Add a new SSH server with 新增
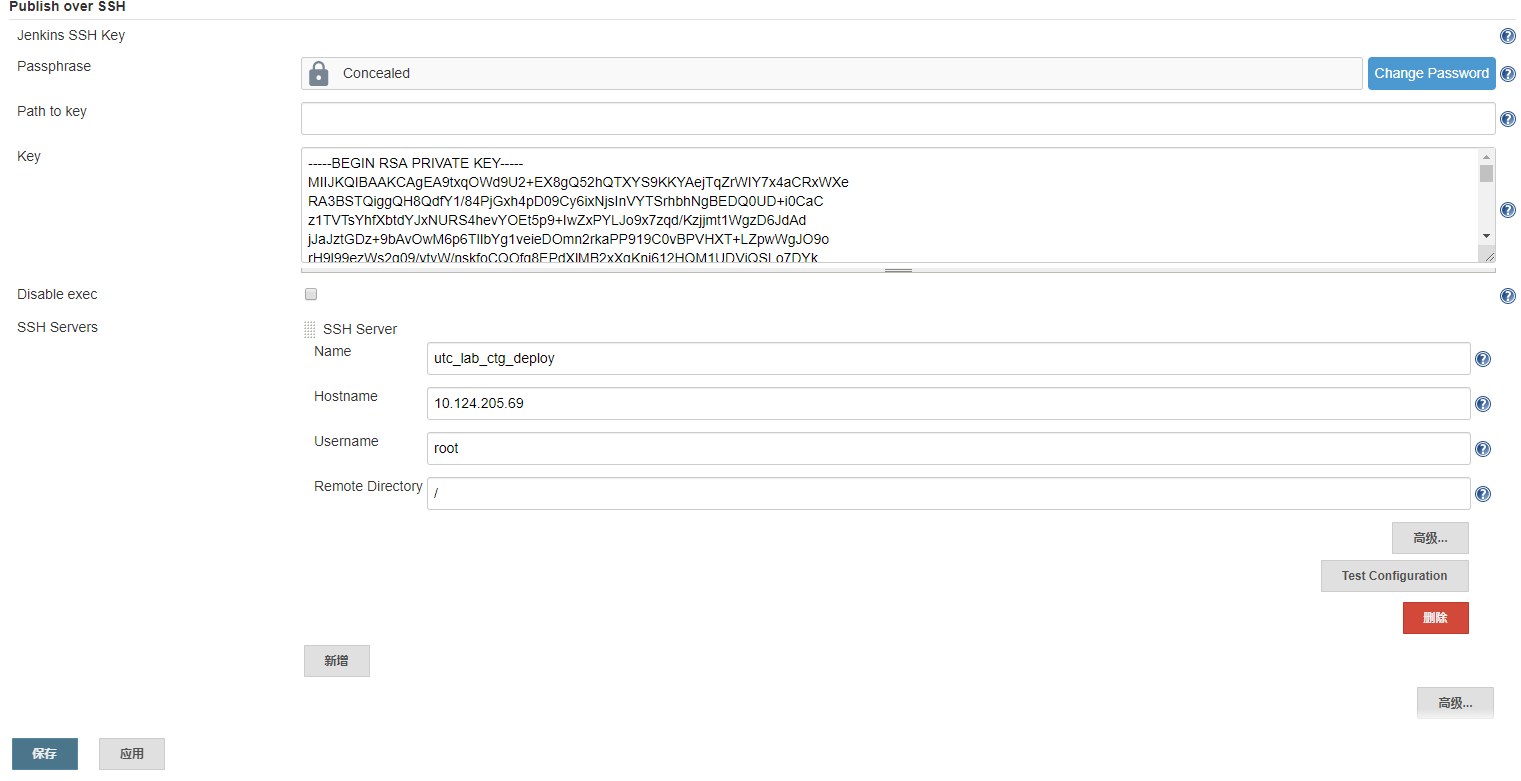Viewport: 1521px width, 781px height. coord(336,661)
